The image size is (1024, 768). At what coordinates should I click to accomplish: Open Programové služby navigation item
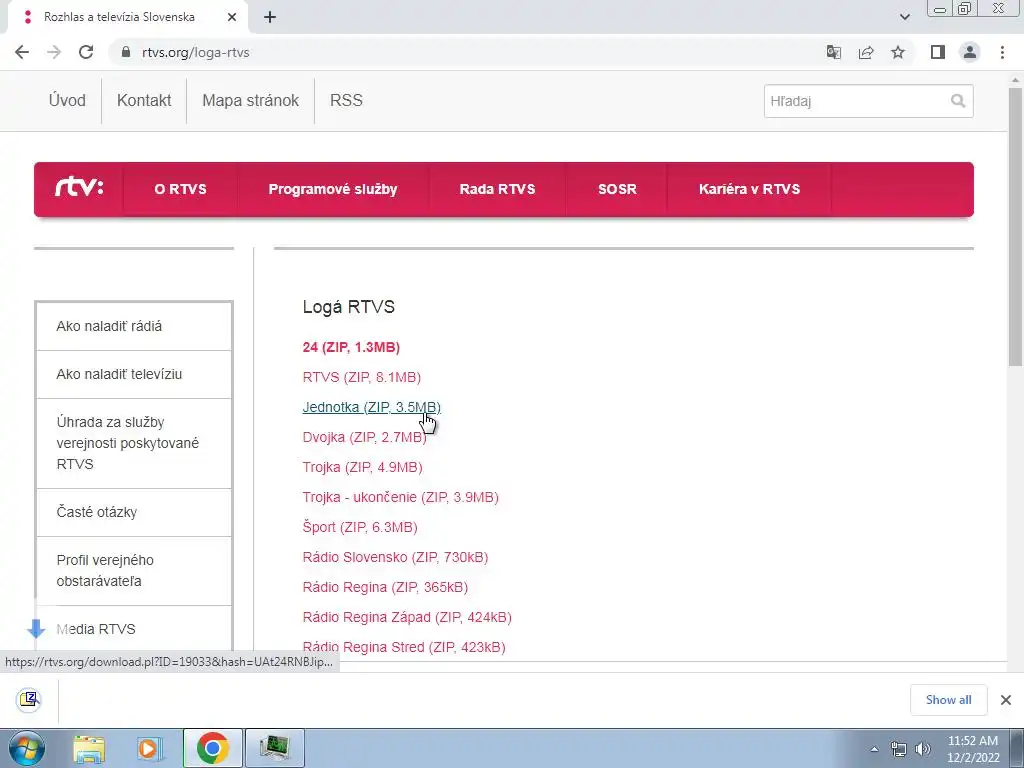pos(332,189)
